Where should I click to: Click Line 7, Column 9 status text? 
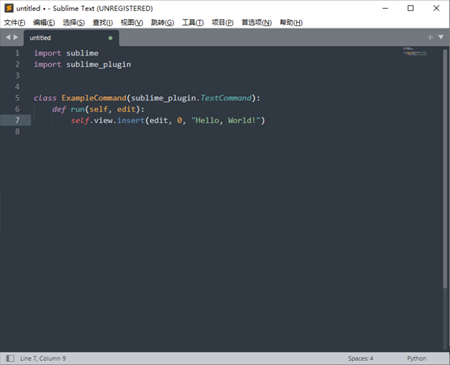(43, 358)
